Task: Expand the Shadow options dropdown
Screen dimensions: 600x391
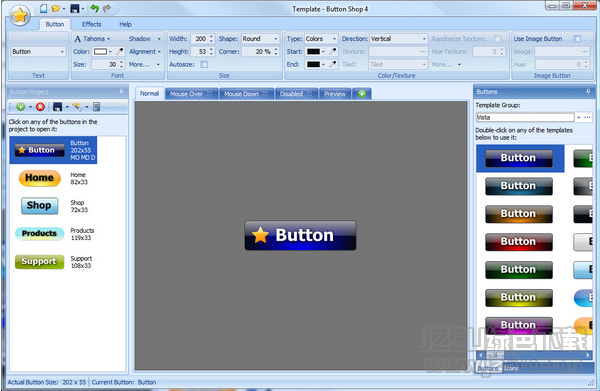Action: point(159,39)
